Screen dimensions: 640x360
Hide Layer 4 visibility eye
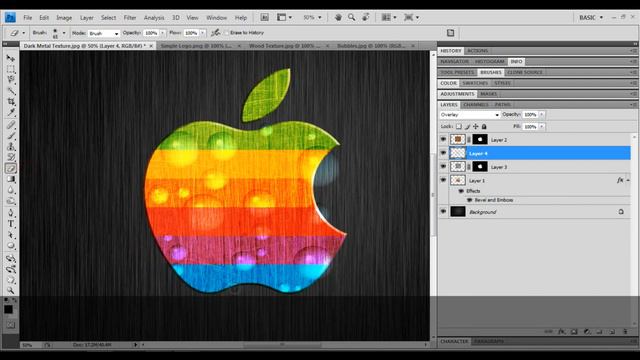point(443,153)
